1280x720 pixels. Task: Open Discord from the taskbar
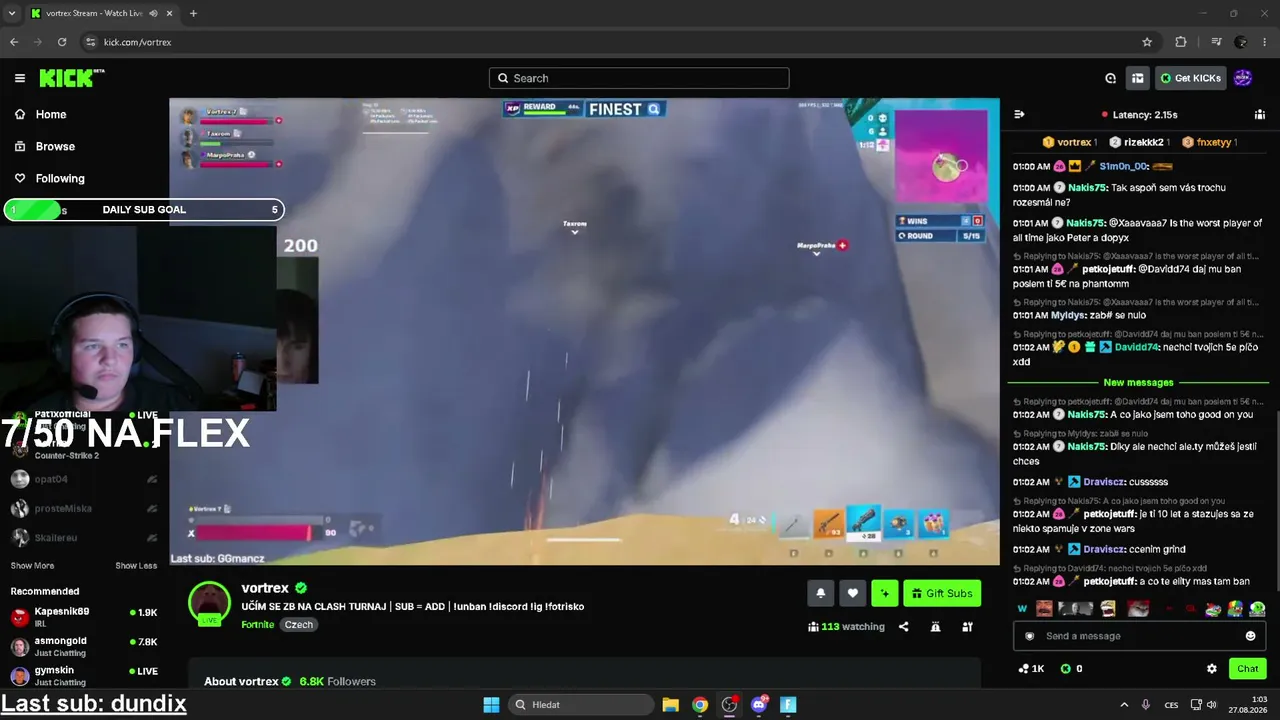click(x=759, y=705)
